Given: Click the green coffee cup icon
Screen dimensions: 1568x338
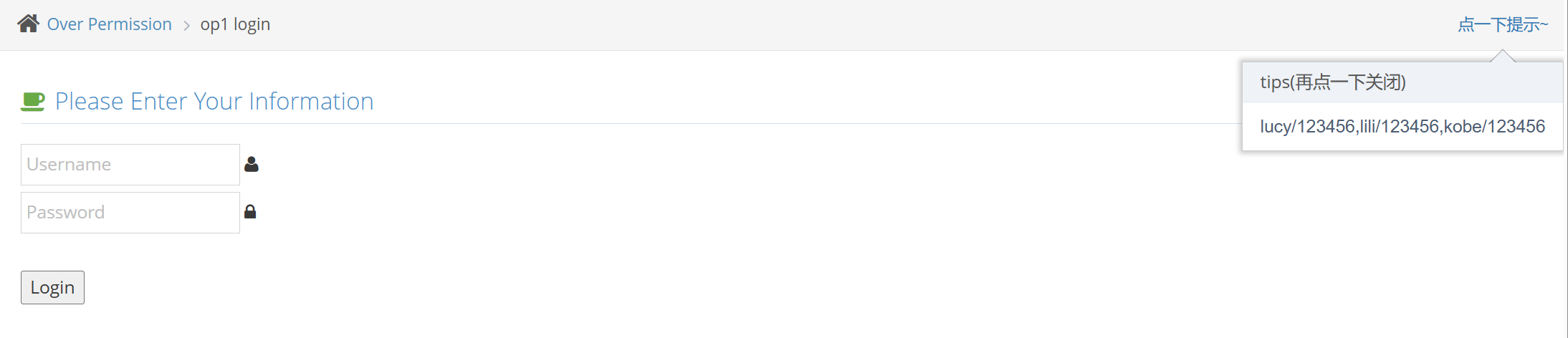Looking at the screenshot, I should point(32,102).
